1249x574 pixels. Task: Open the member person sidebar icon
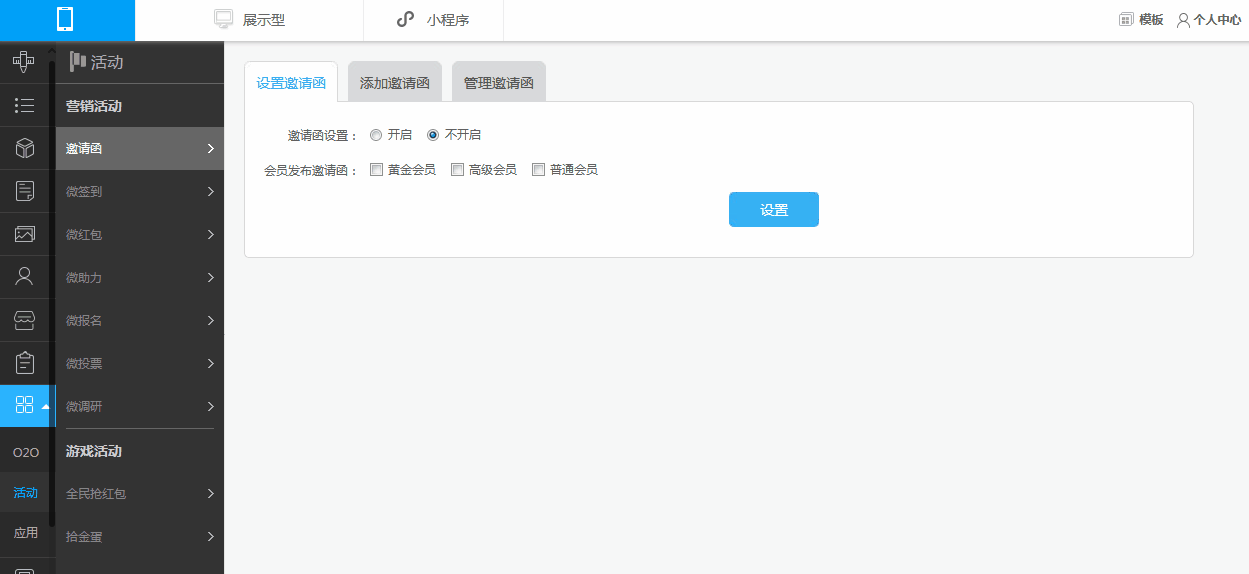tap(25, 277)
